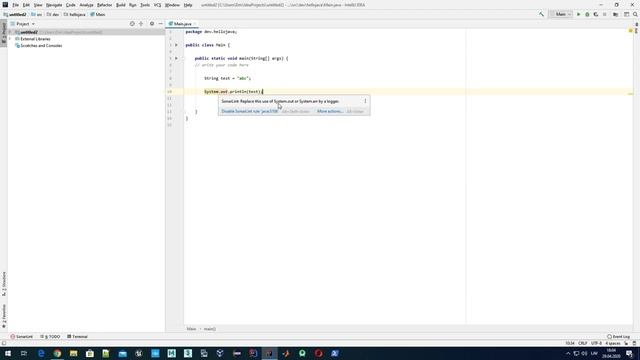Open the Navigate menu

[x=54, y=5]
